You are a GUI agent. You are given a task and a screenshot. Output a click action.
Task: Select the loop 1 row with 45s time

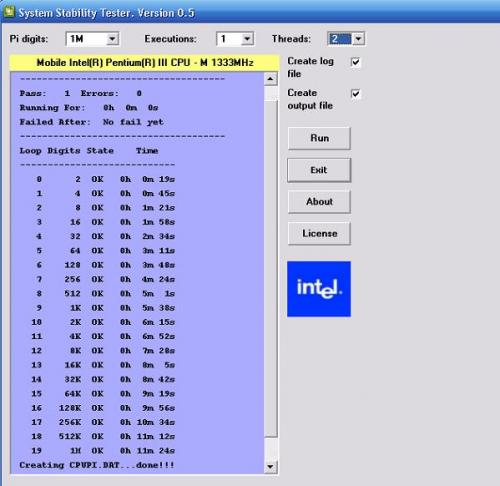click(105, 194)
